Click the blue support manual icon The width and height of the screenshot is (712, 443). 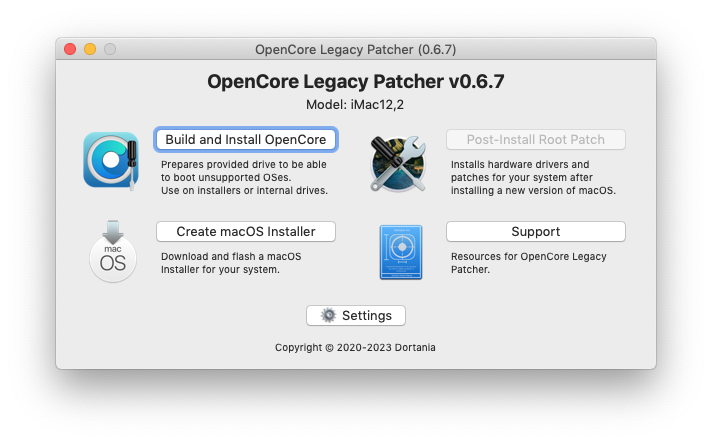click(401, 252)
